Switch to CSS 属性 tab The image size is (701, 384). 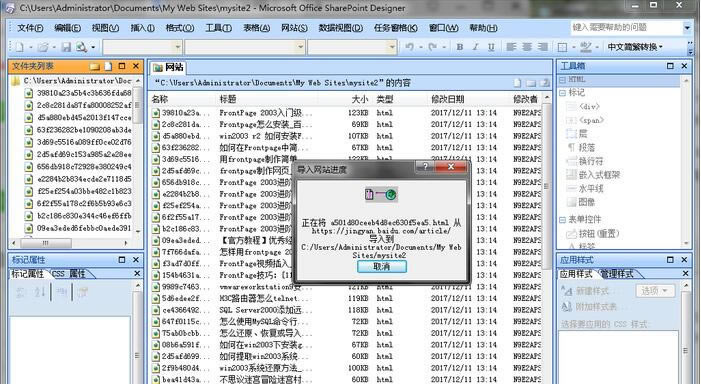[68, 274]
